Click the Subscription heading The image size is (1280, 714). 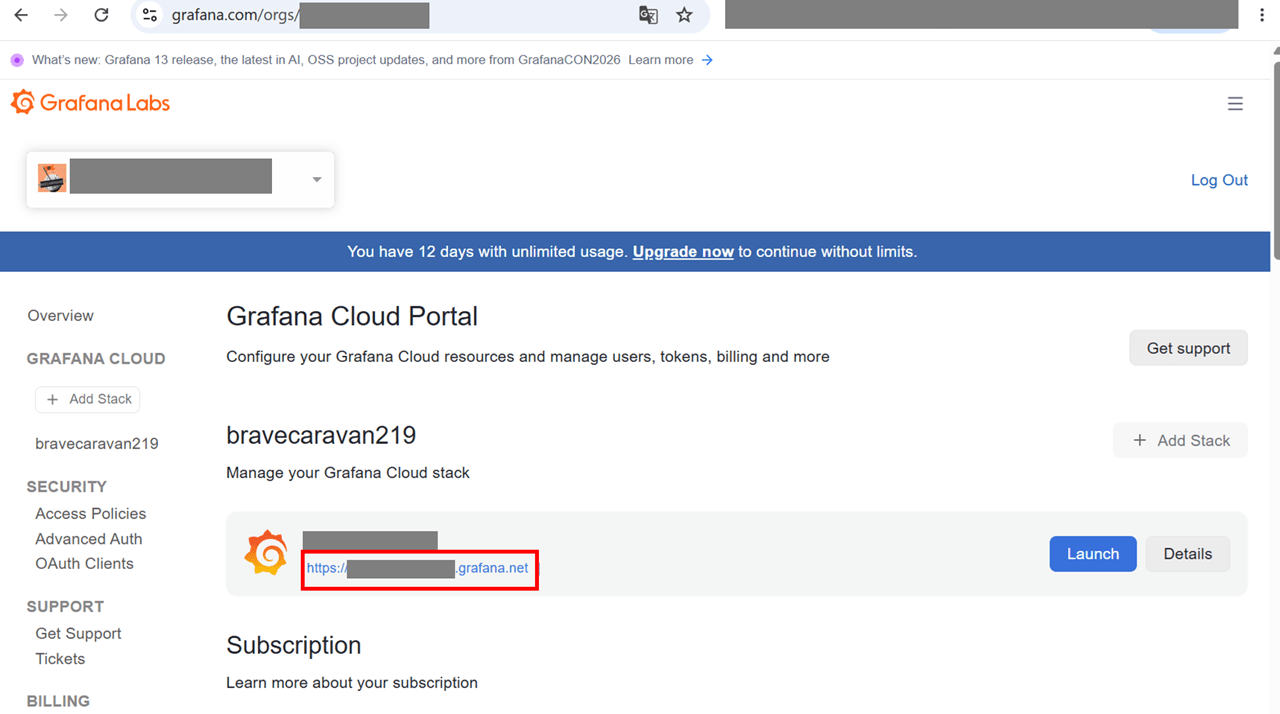(x=294, y=646)
